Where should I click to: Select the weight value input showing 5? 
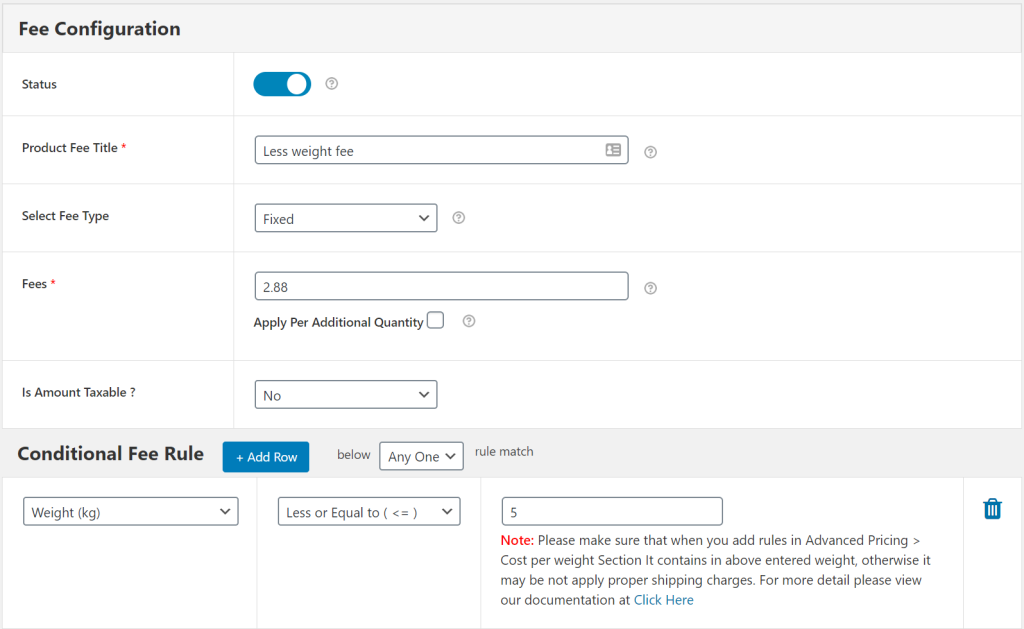point(611,512)
